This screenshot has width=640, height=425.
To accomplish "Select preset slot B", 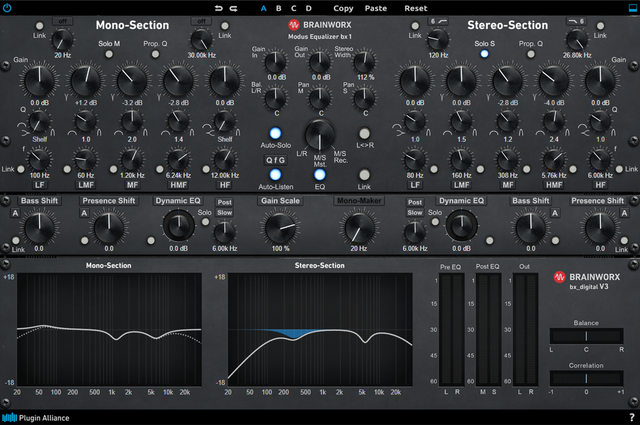I will click(x=278, y=8).
